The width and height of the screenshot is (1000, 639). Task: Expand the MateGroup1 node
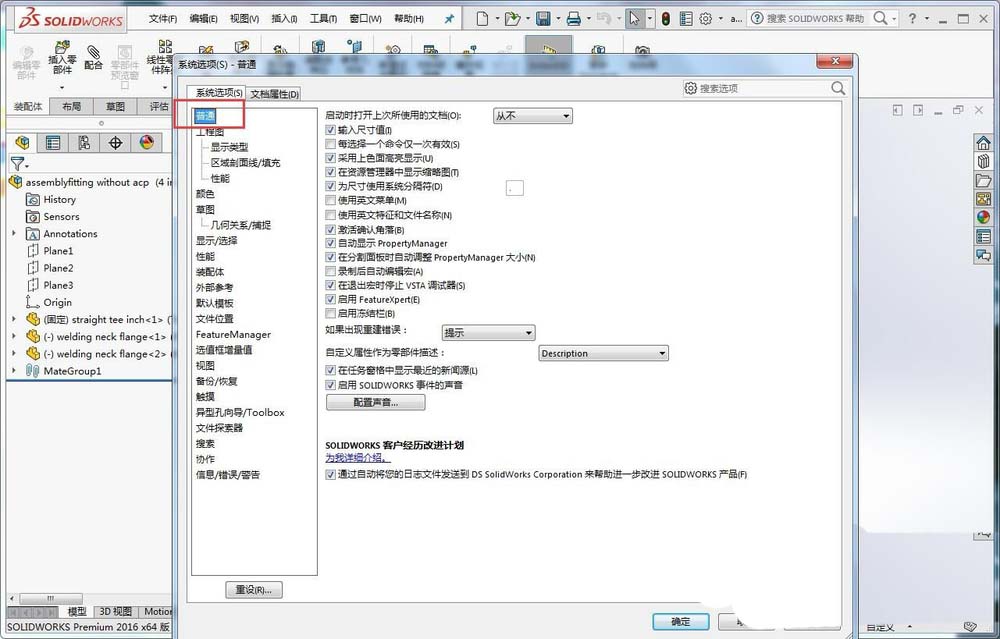(x=14, y=370)
